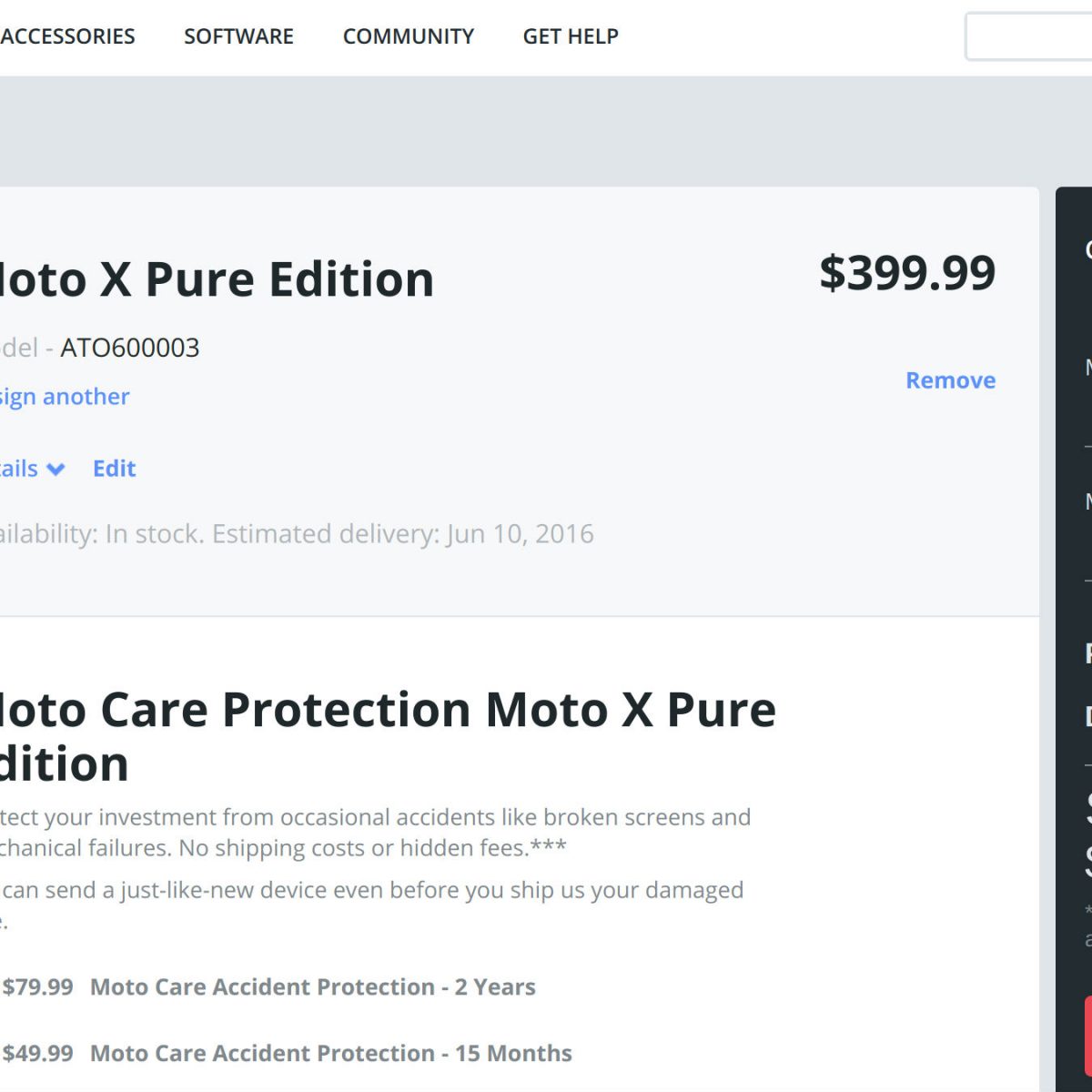Expand product details with the chevron arrow
This screenshot has height=1092, width=1092.
[x=55, y=470]
